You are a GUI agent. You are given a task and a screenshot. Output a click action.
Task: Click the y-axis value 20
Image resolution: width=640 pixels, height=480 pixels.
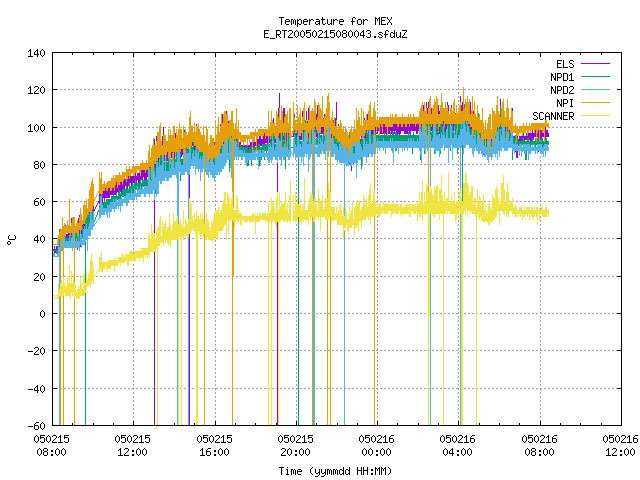39,277
